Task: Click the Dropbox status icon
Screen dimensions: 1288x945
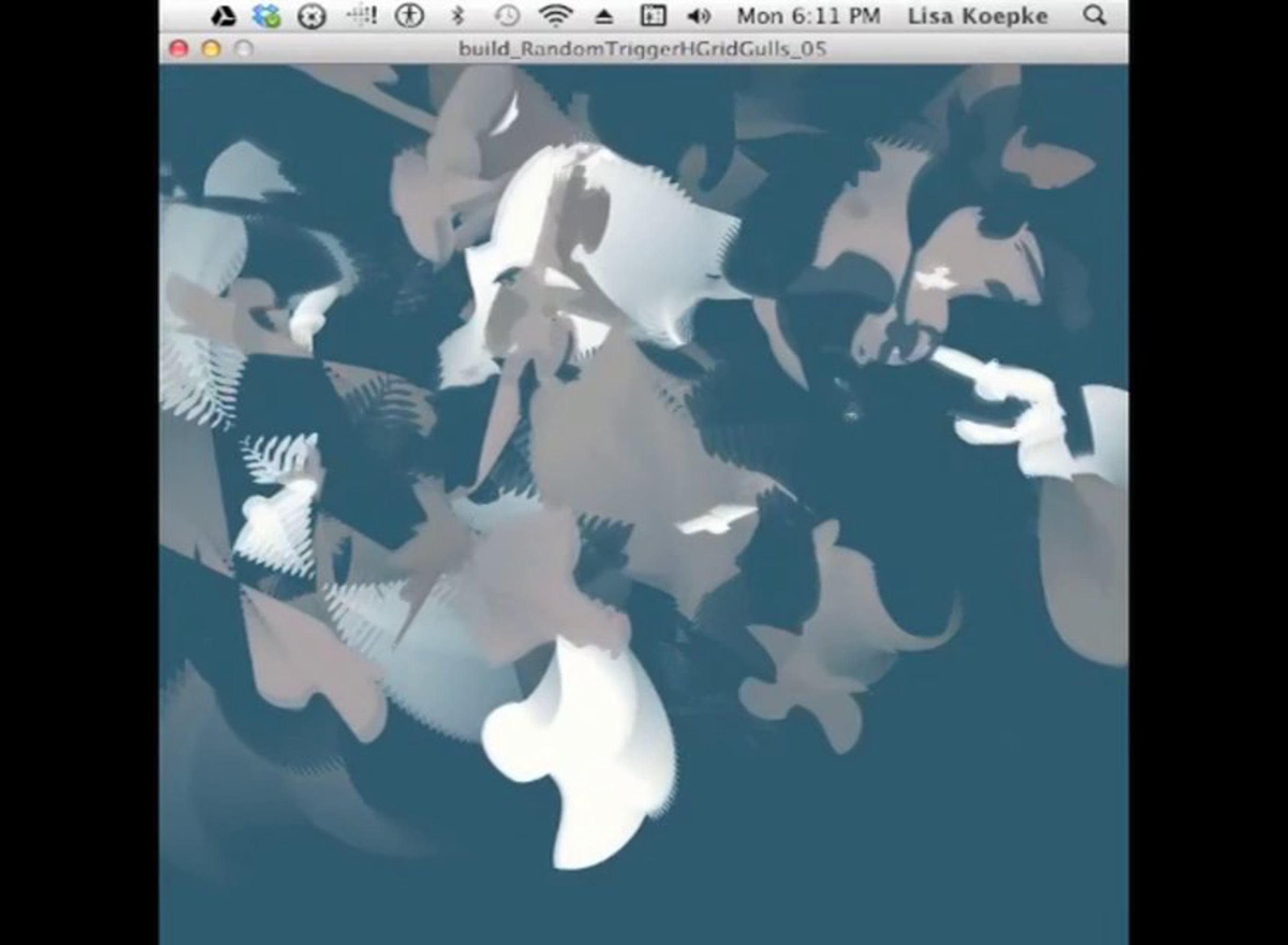Action: pos(266,16)
